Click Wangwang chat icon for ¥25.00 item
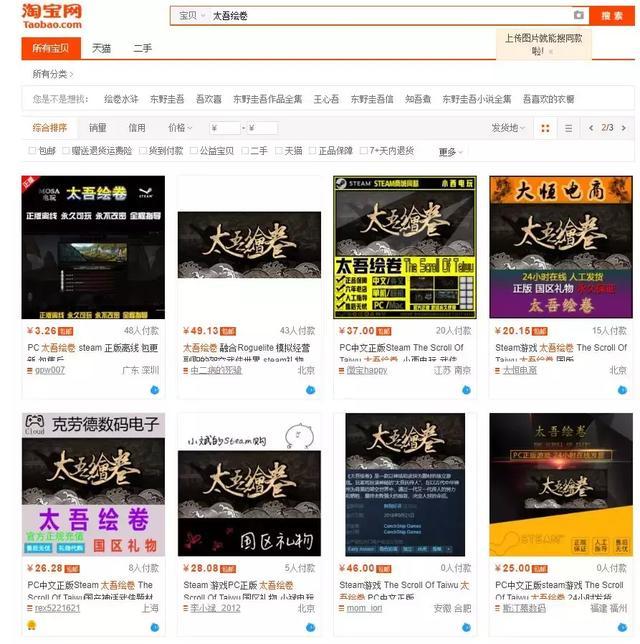Screen dimensions: 640x644 [x=623, y=627]
